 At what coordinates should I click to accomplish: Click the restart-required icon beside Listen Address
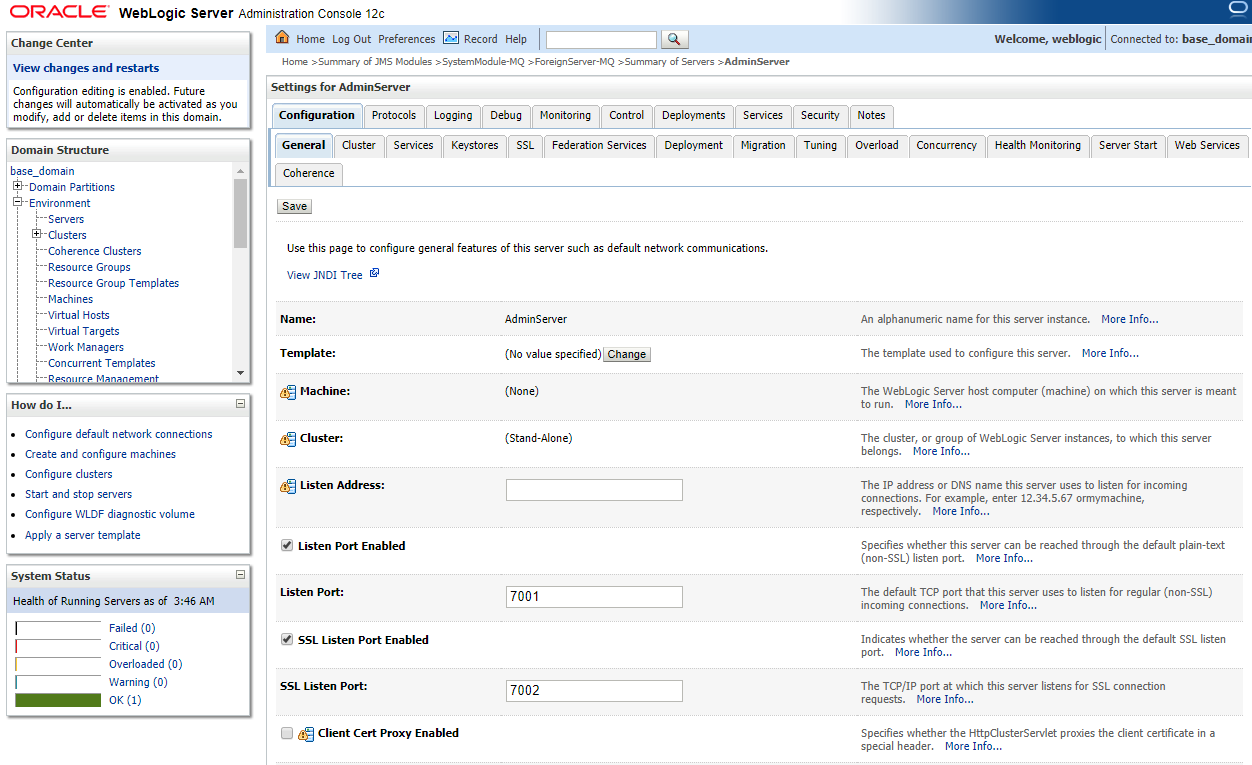288,486
